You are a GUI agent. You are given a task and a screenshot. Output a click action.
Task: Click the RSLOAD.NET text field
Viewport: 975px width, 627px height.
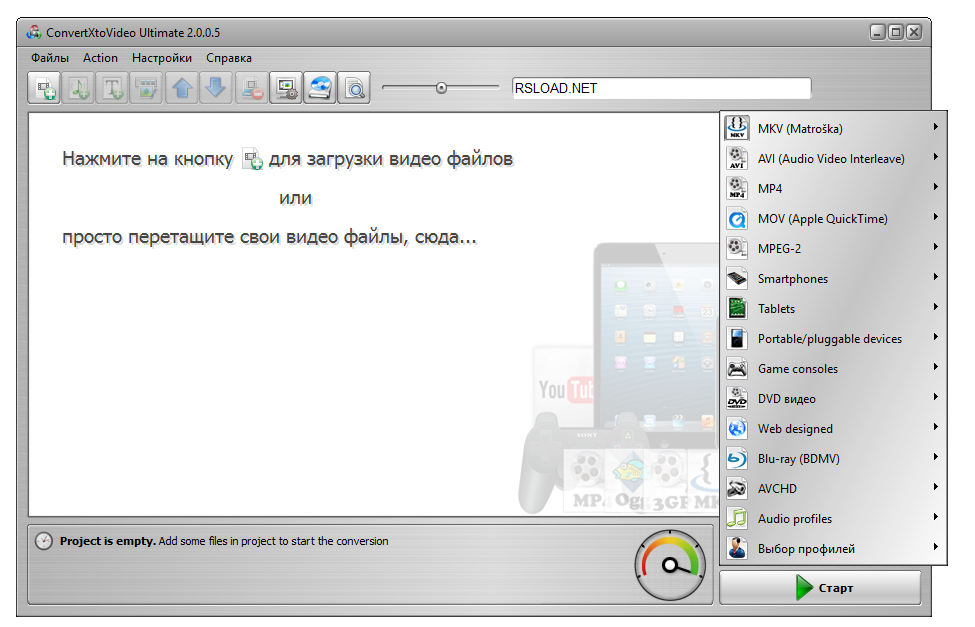tap(662, 88)
